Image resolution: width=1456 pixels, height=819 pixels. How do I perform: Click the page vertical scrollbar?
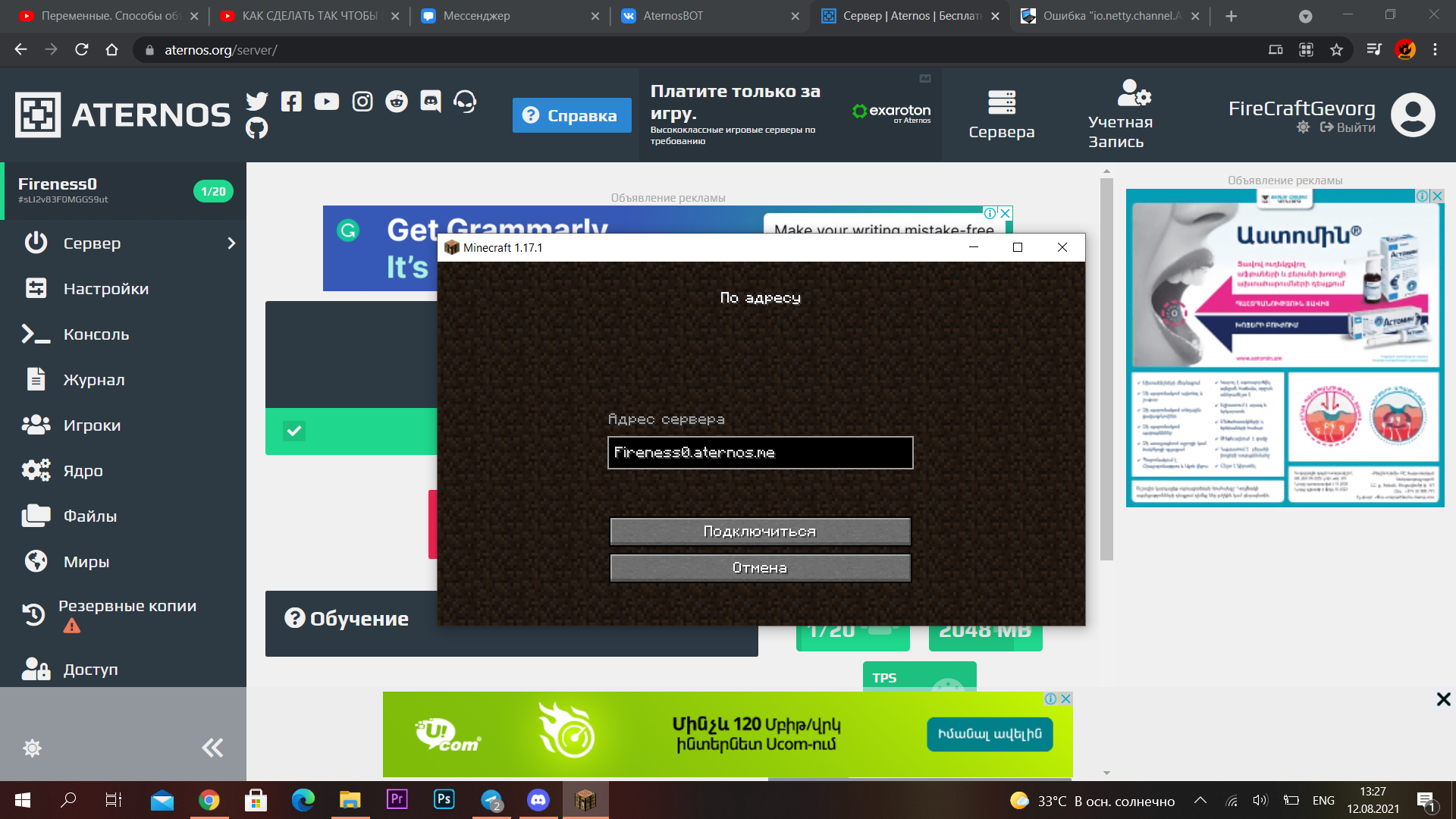tap(1106, 369)
